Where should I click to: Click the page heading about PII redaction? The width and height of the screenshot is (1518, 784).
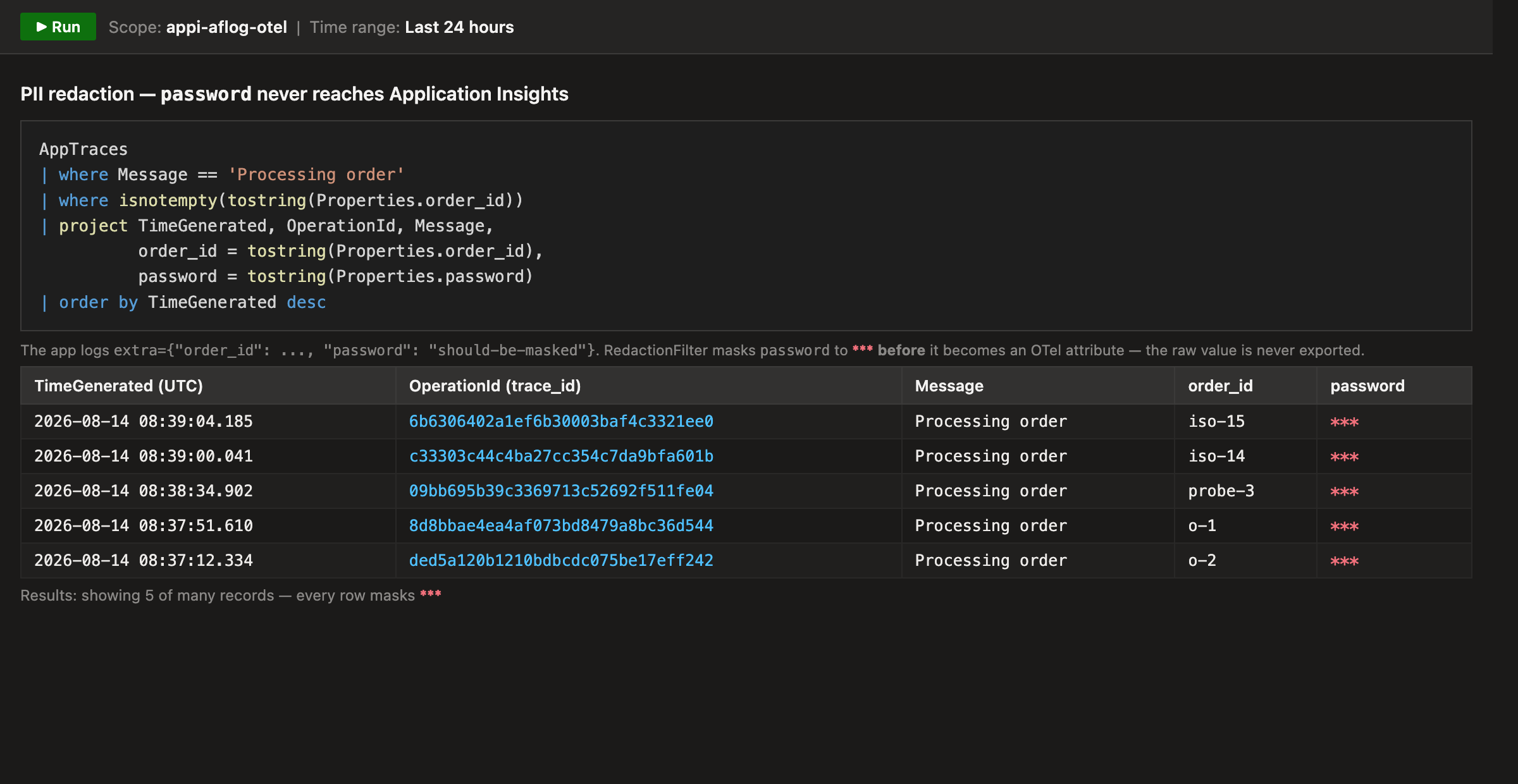point(294,94)
